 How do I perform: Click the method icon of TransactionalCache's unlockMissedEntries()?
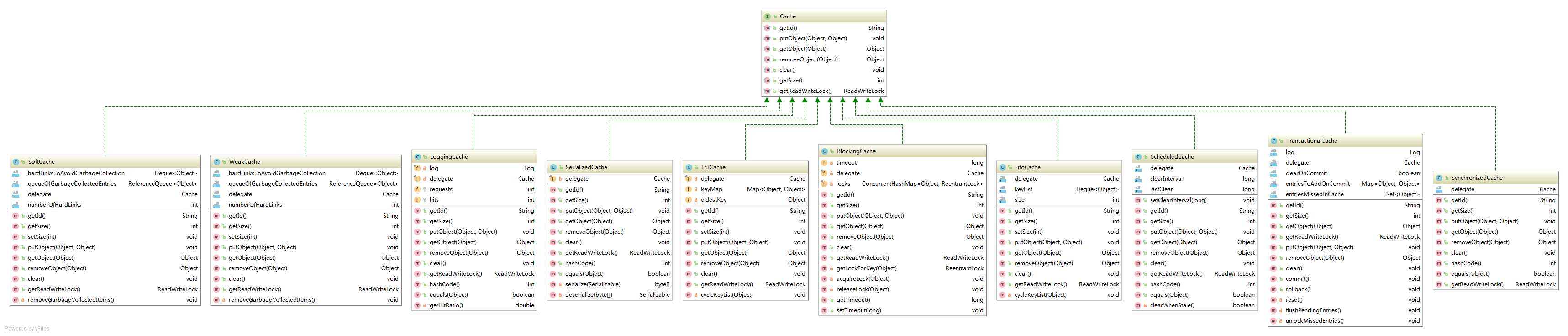pos(1273,321)
